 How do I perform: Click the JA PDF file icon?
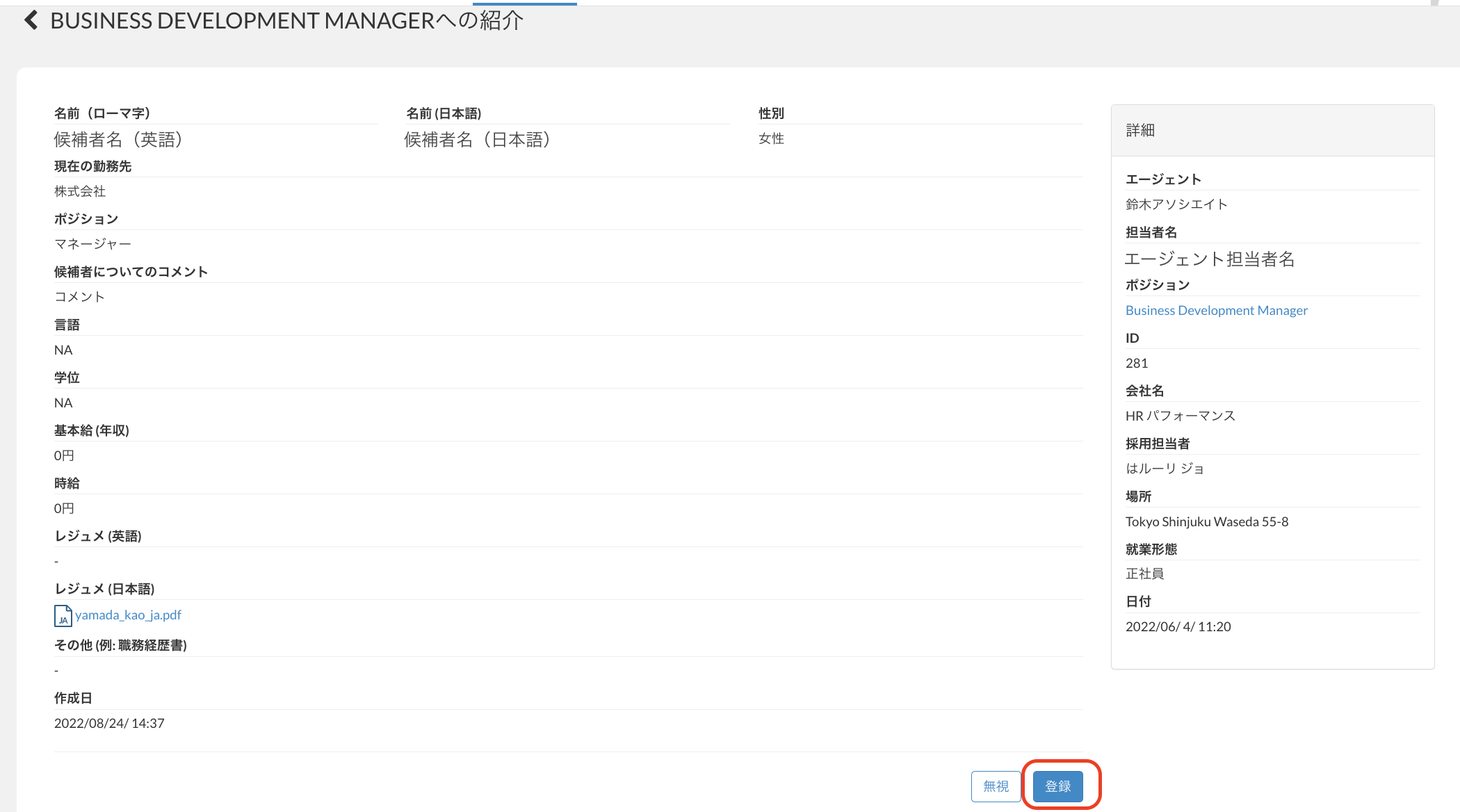63,616
